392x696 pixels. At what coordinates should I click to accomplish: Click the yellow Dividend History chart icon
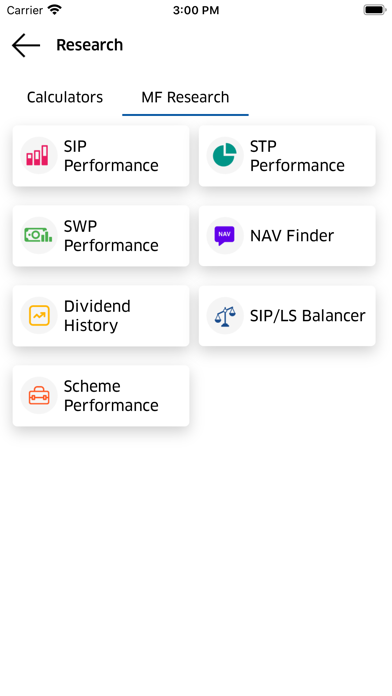[39, 316]
